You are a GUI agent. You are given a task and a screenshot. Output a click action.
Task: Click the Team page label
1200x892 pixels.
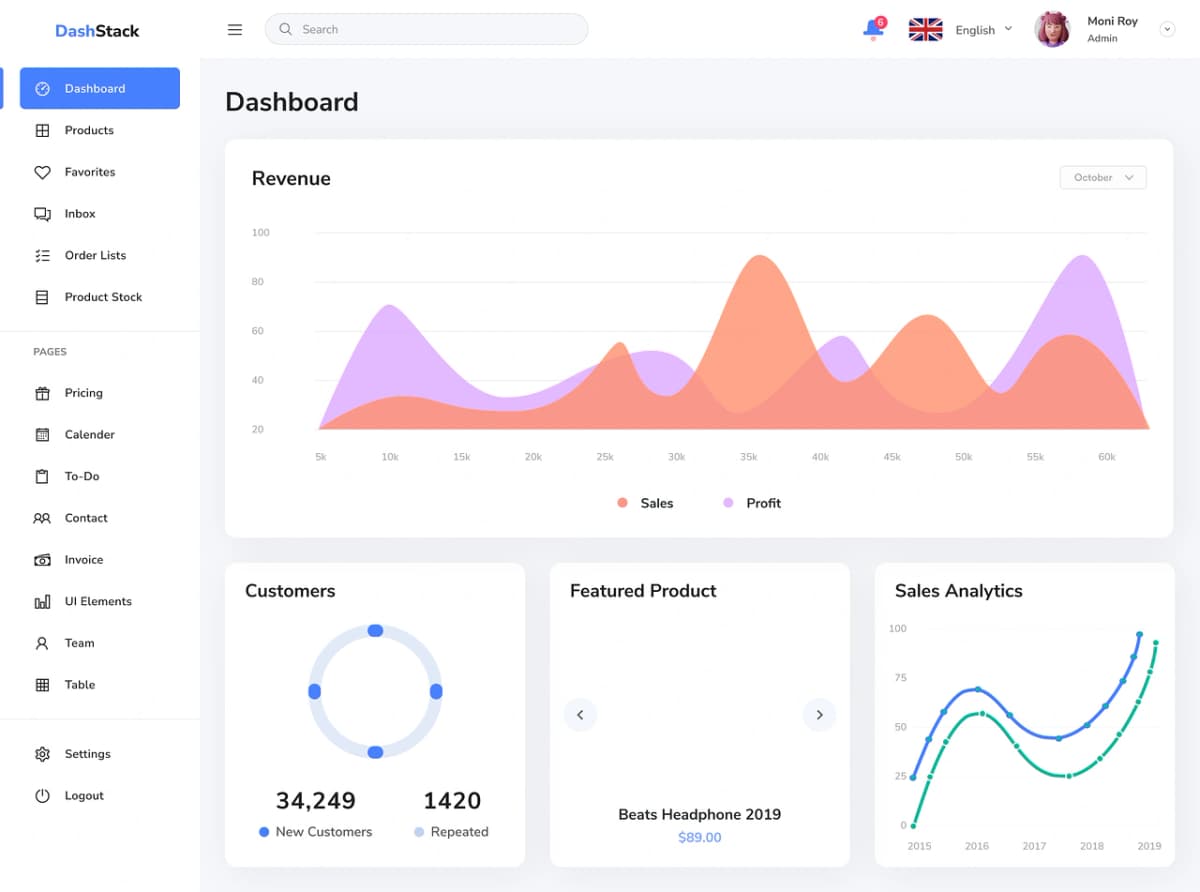tap(79, 644)
